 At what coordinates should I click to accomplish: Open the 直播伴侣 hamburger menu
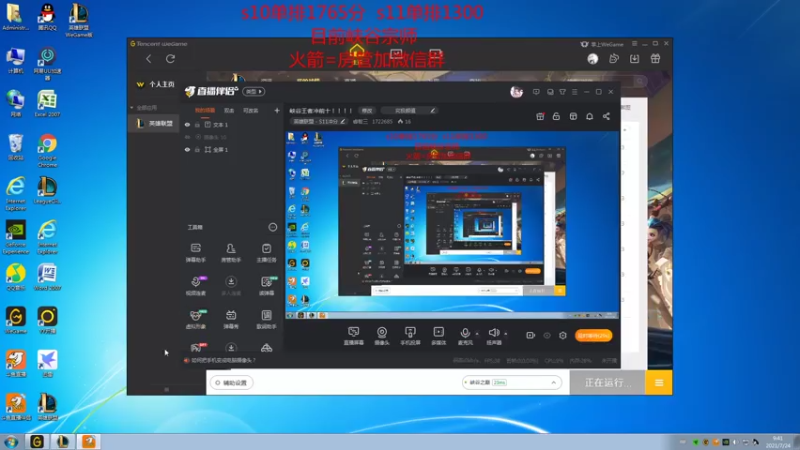click(x=574, y=92)
